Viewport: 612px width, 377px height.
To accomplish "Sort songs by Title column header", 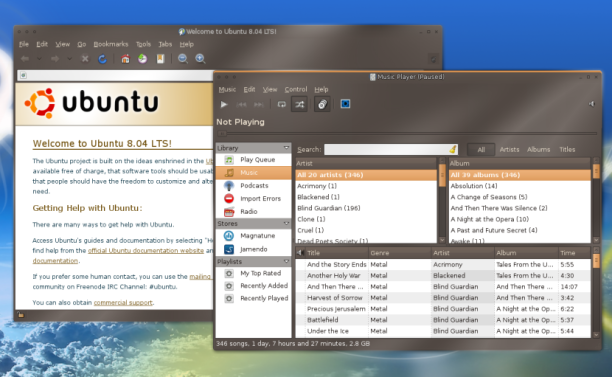I will pyautogui.click(x=336, y=253).
